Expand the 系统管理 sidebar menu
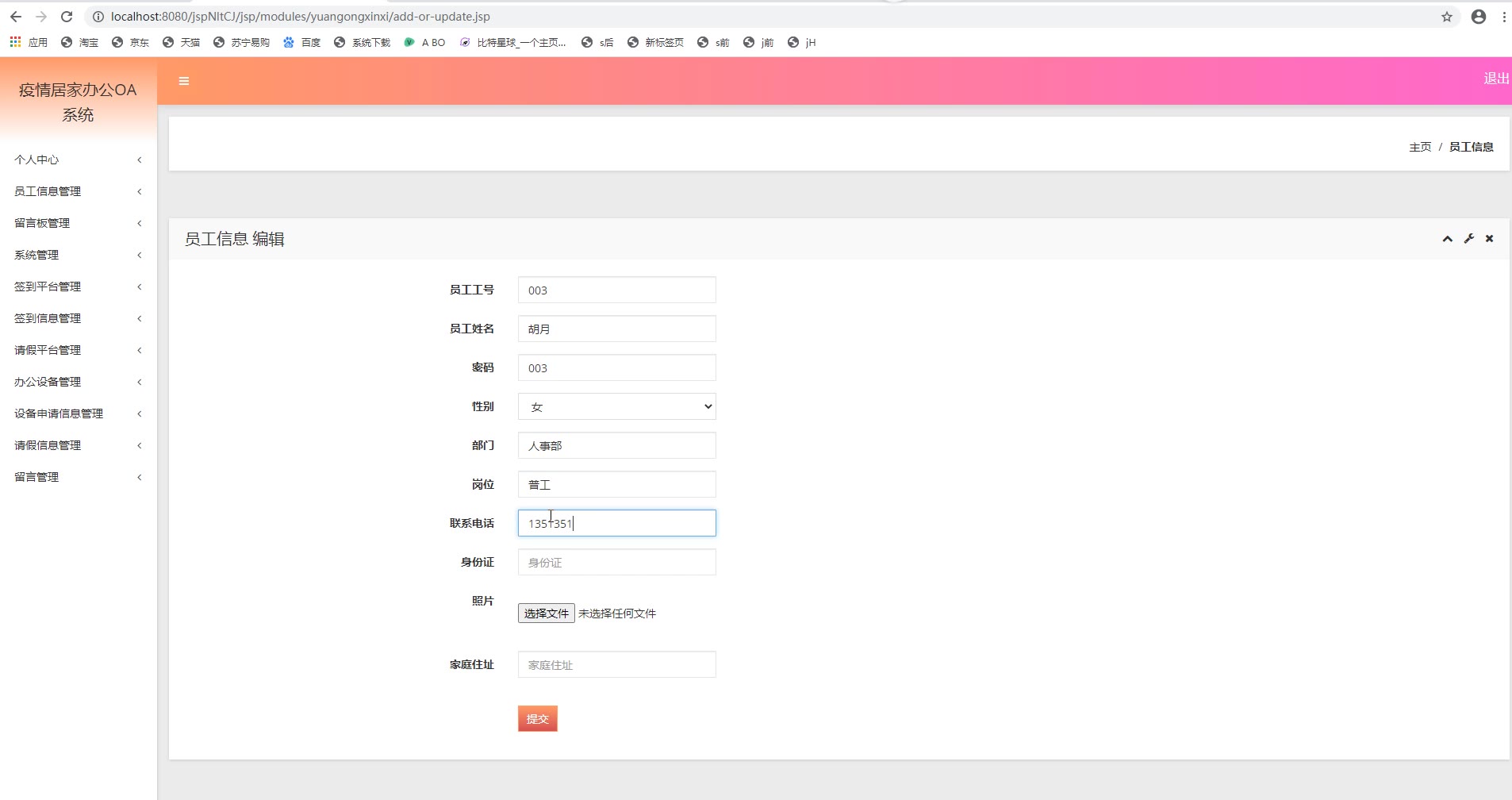Screen dimensions: 1512x800 tap(79, 255)
